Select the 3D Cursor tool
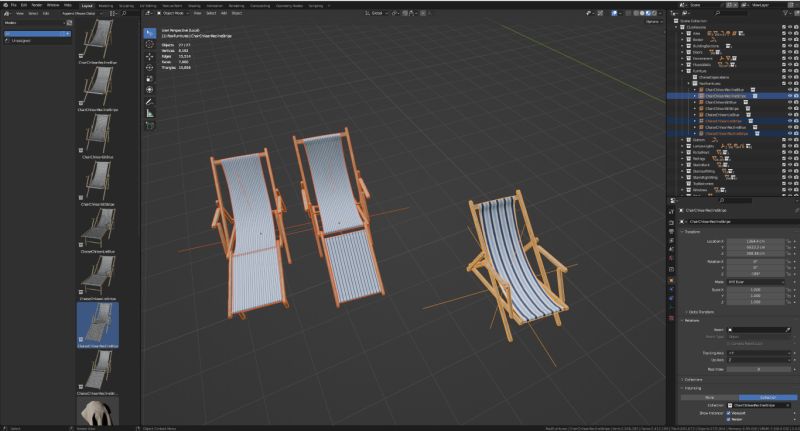Image resolution: width=800 pixels, height=431 pixels. tap(149, 44)
